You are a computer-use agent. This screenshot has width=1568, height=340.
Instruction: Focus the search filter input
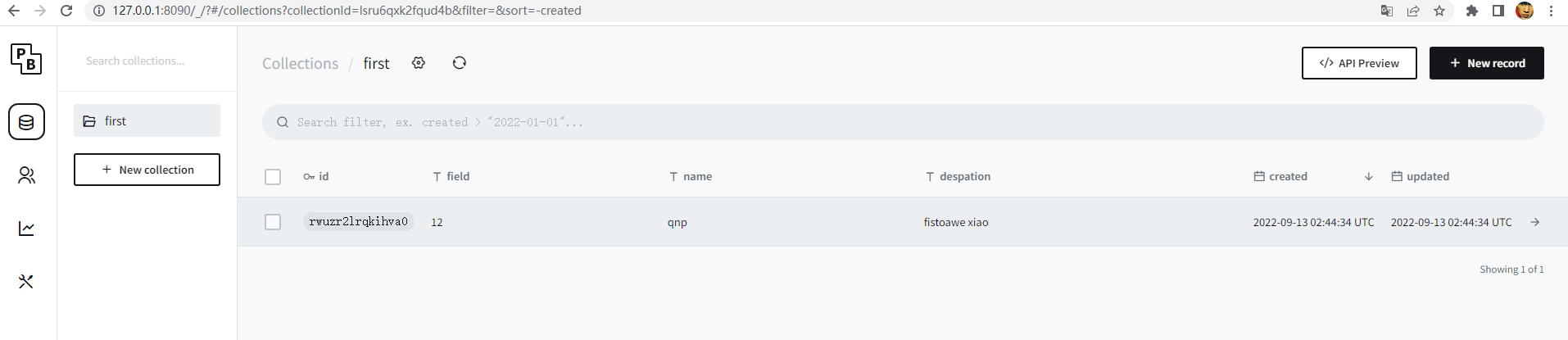tap(903, 122)
